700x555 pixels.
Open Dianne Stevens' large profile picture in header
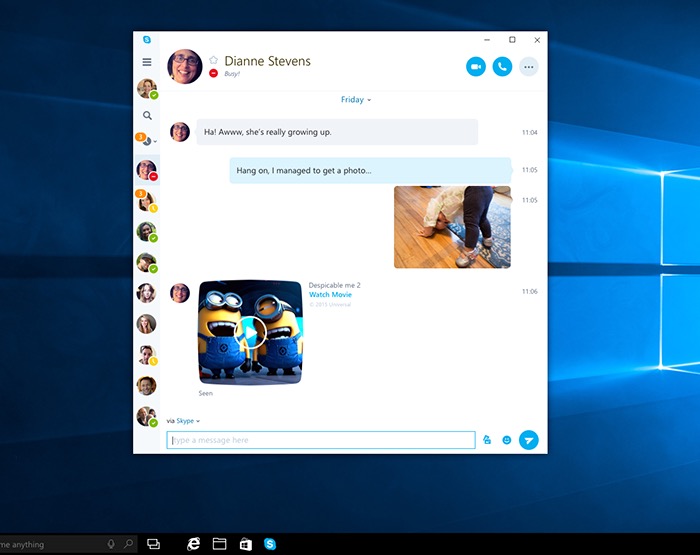click(x=185, y=66)
